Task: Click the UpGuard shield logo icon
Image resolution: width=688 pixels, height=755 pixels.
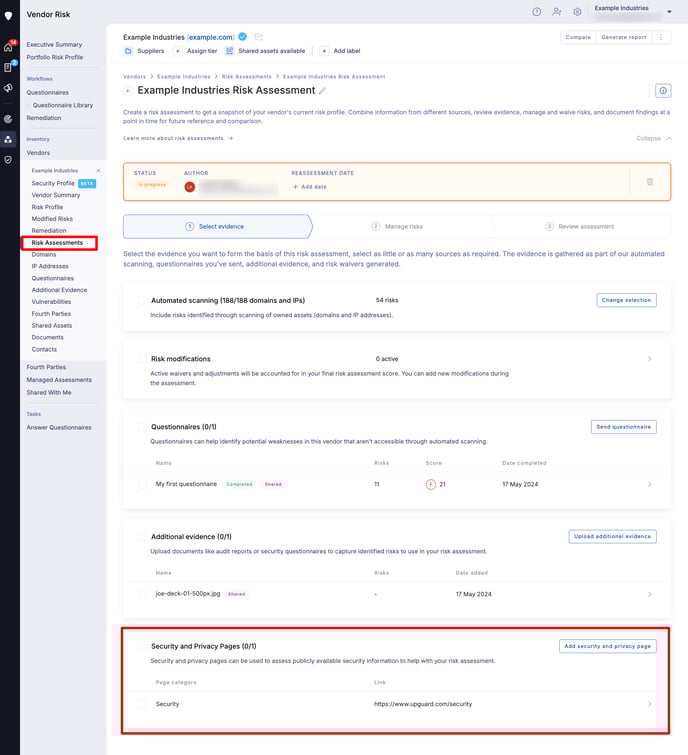Action: pos(8,15)
